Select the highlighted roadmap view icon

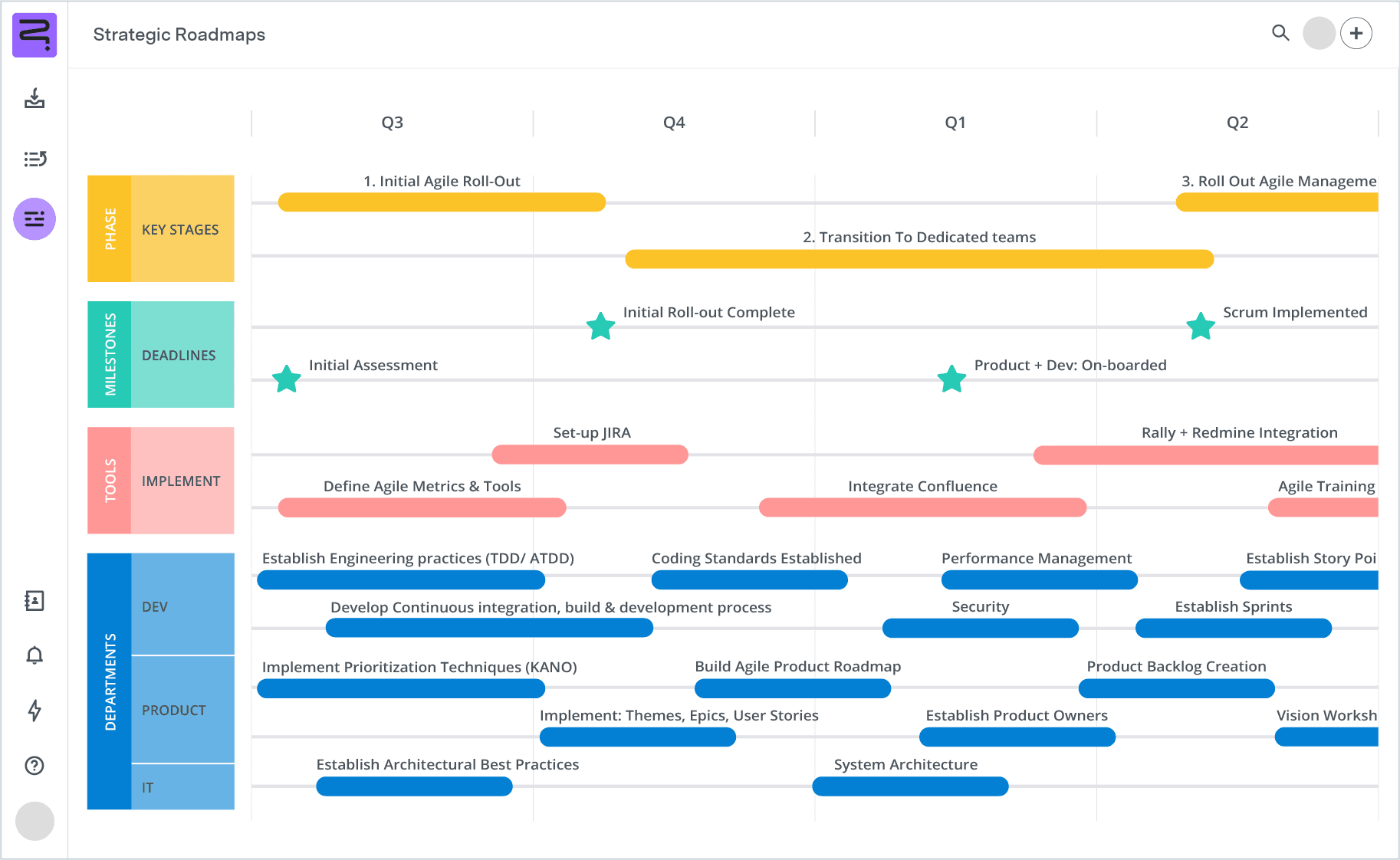pos(35,218)
